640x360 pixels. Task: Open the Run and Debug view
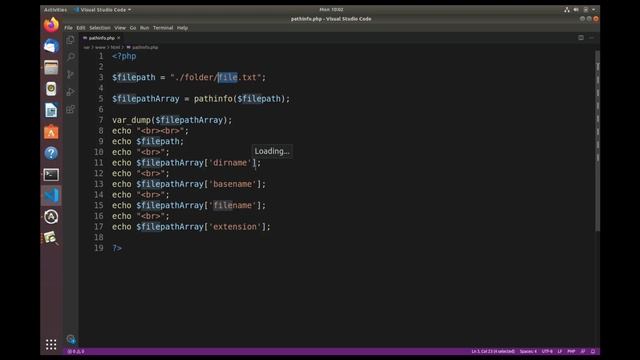point(71,92)
